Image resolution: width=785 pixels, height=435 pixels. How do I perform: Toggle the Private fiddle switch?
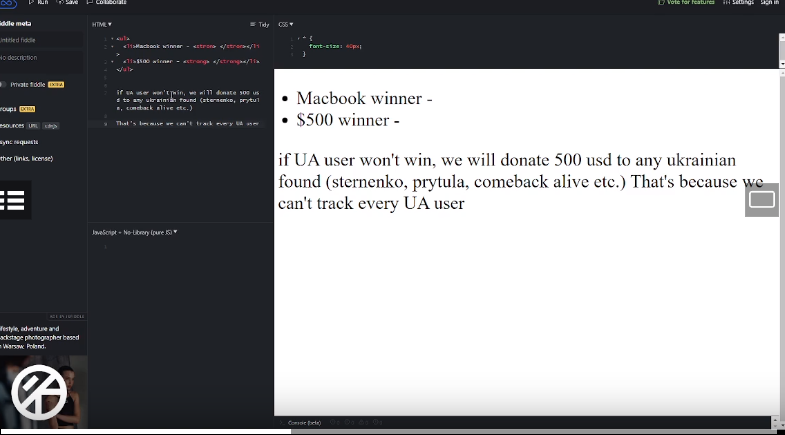pos(3,85)
